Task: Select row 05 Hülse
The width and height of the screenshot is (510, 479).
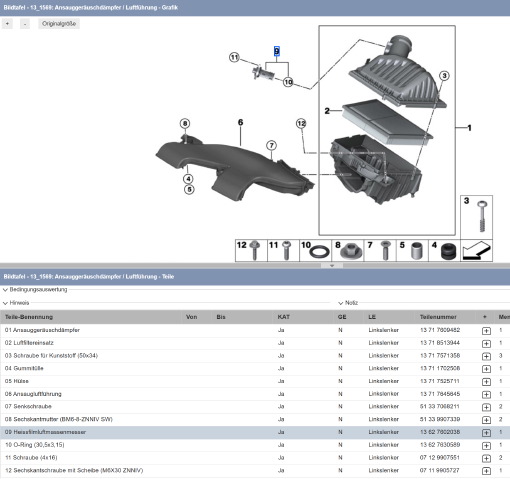Action: pyautogui.click(x=255, y=381)
